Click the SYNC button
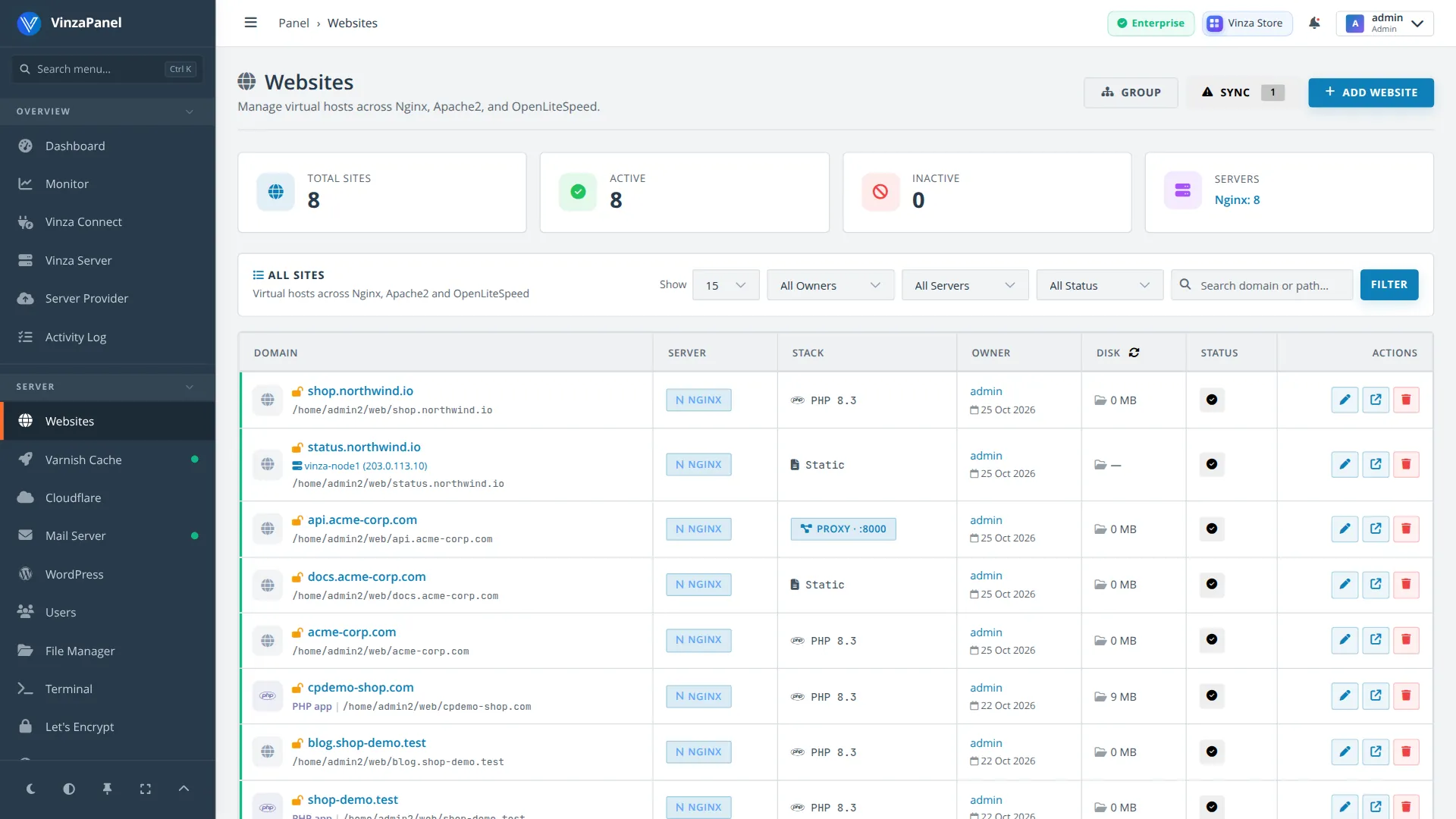This screenshot has width=1456, height=819. (1243, 93)
